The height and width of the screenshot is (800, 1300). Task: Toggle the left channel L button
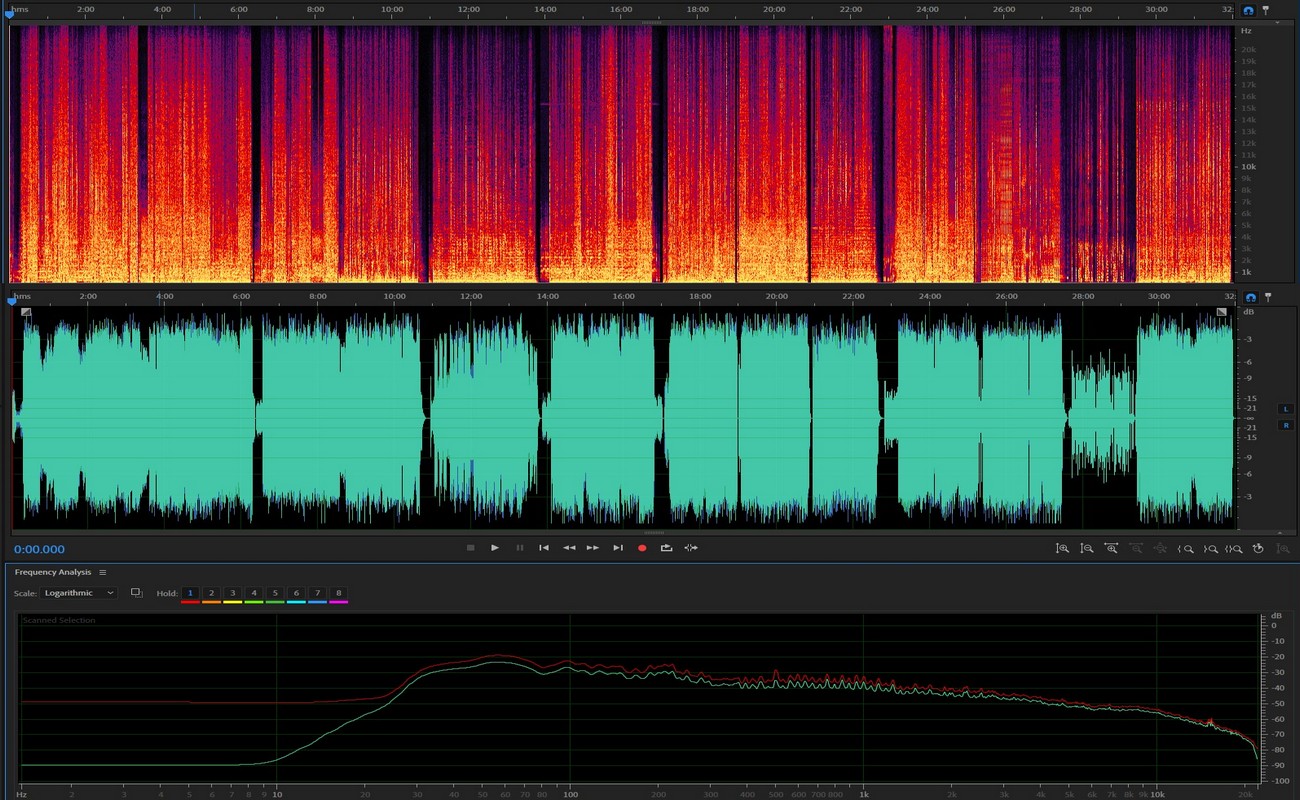pos(1286,409)
